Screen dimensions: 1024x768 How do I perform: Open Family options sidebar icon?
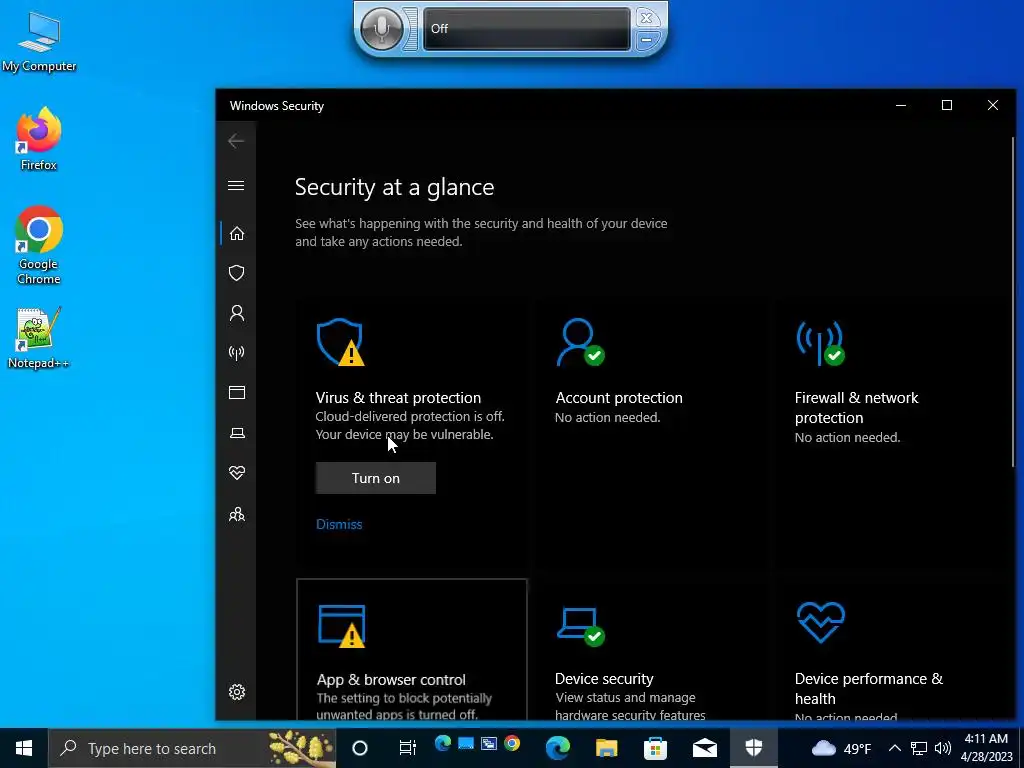(x=236, y=514)
